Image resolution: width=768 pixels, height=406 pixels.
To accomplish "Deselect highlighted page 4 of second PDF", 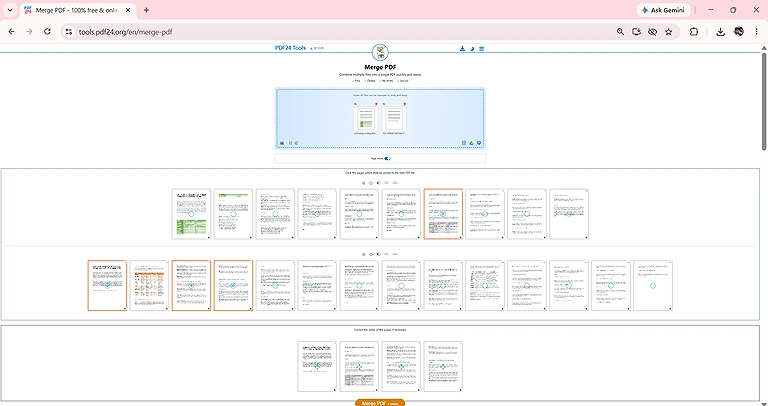I will click(x=233, y=286).
